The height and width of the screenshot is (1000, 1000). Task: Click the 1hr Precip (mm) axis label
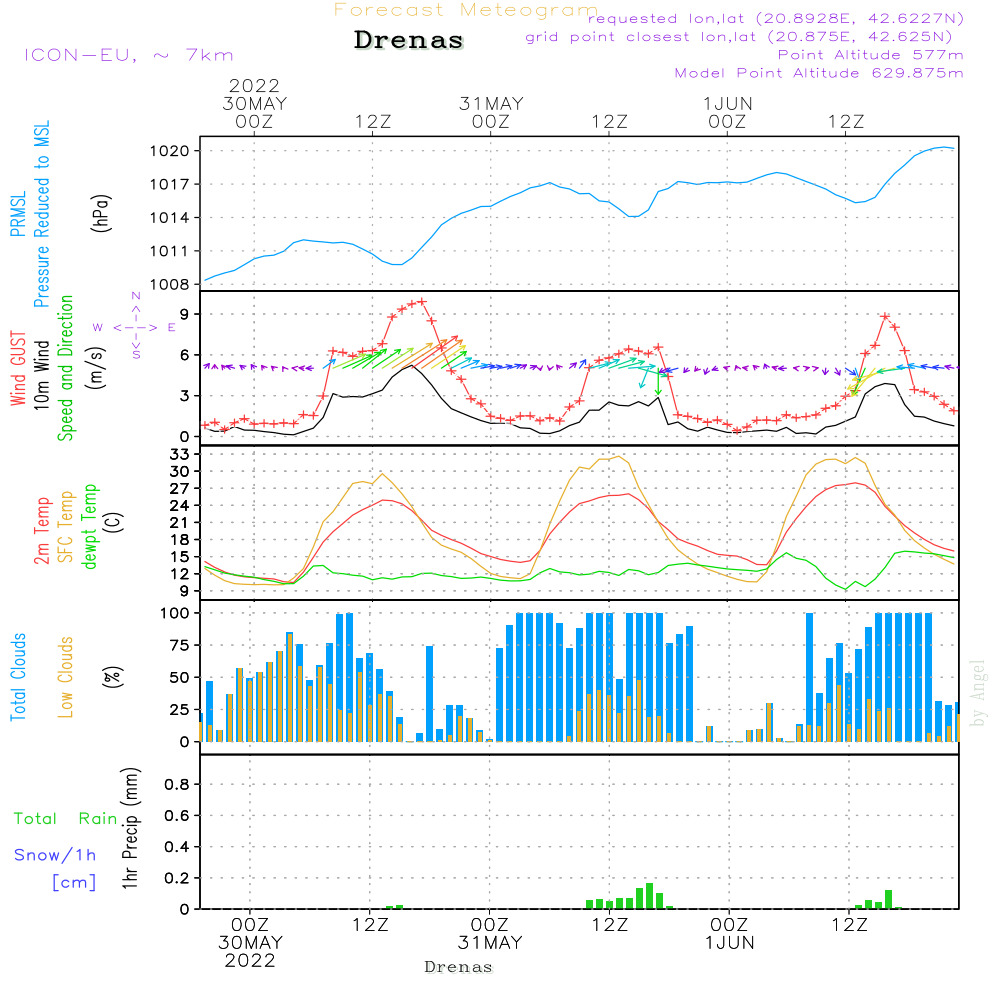tap(128, 830)
